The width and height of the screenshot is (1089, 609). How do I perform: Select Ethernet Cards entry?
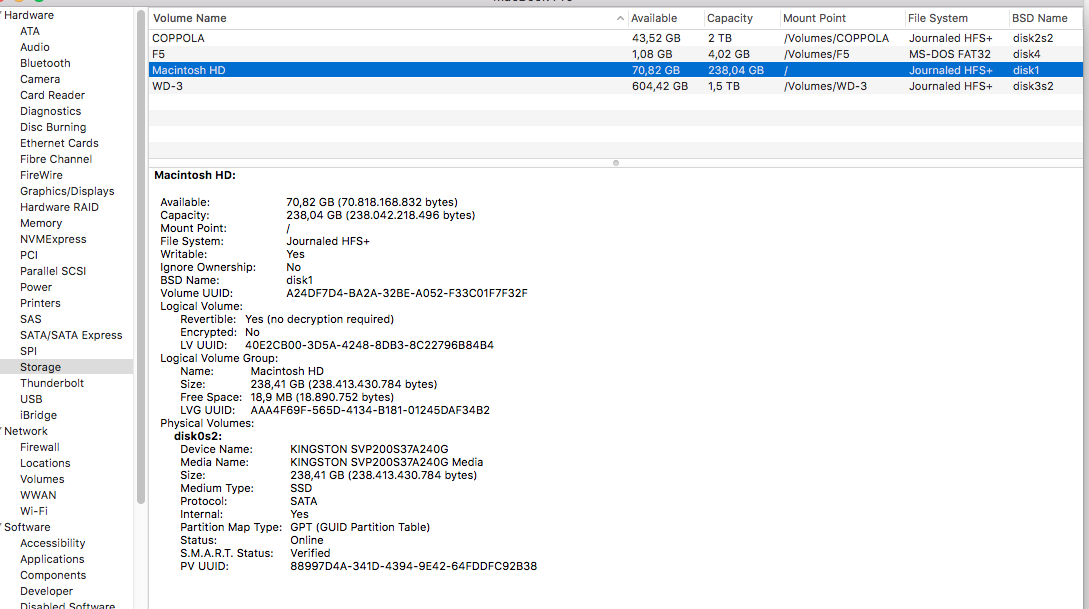pos(59,143)
